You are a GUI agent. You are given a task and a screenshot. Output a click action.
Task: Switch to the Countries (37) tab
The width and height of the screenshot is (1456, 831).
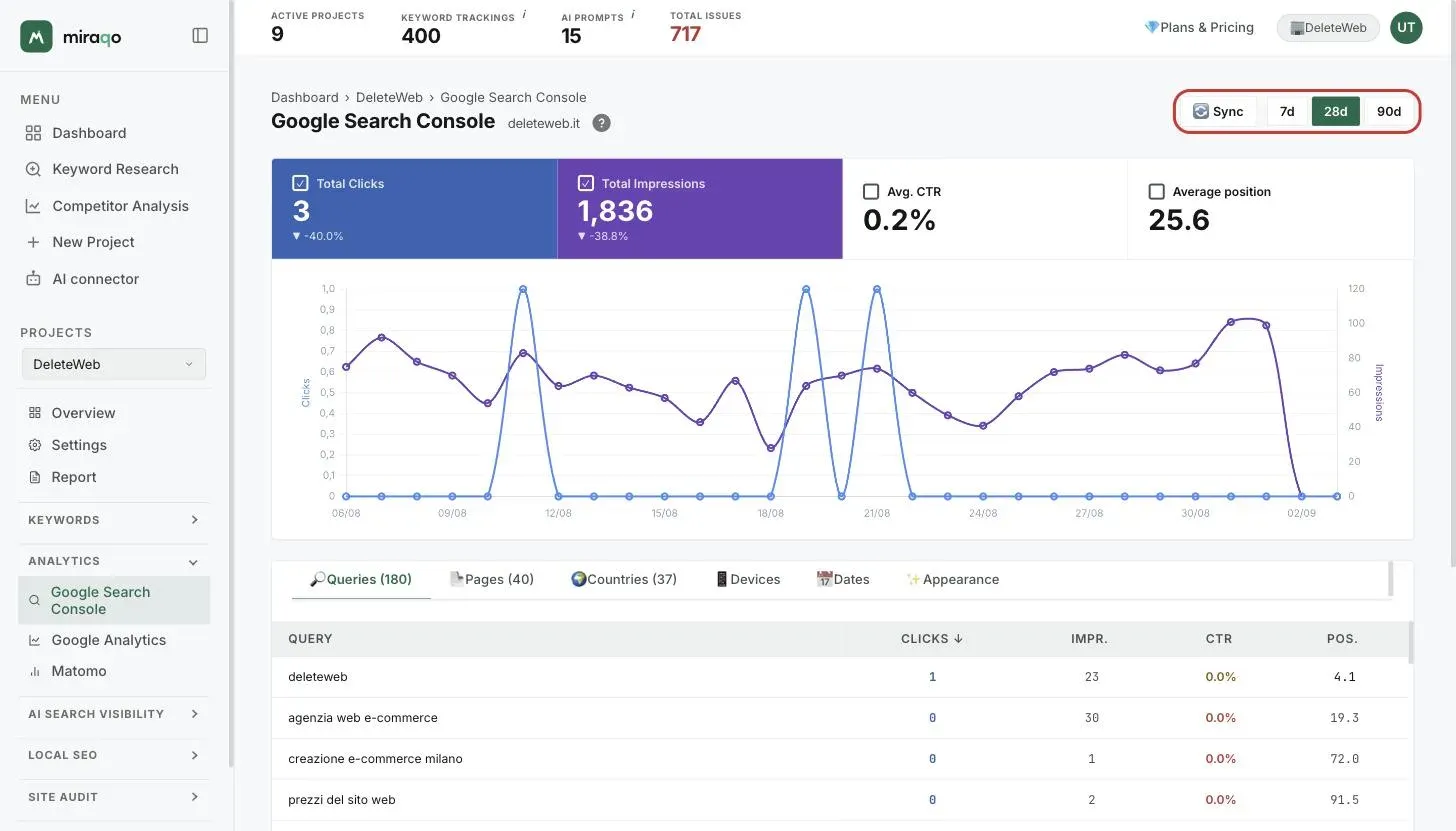pos(623,579)
